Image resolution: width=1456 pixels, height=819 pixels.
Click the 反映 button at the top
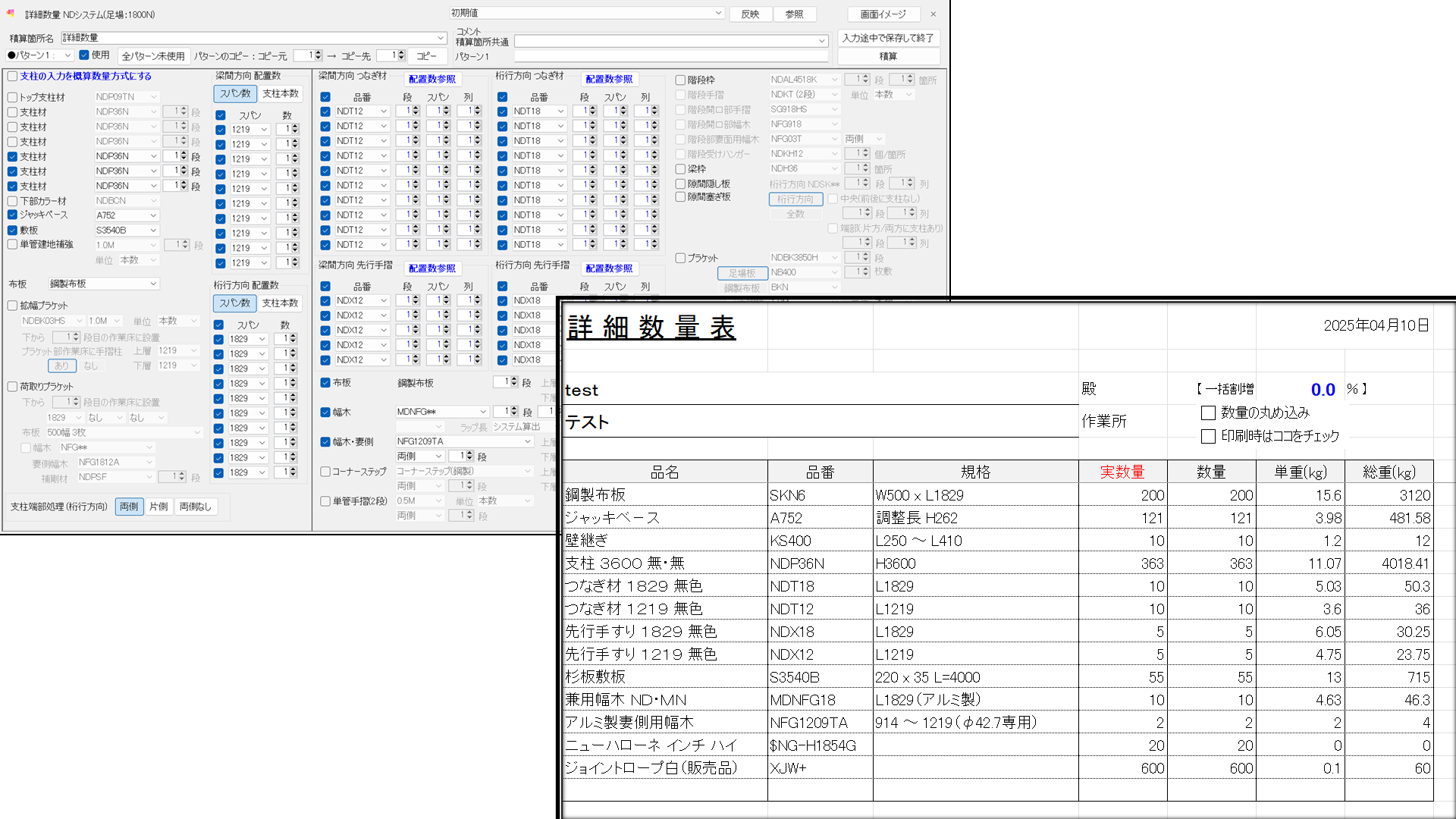point(751,14)
